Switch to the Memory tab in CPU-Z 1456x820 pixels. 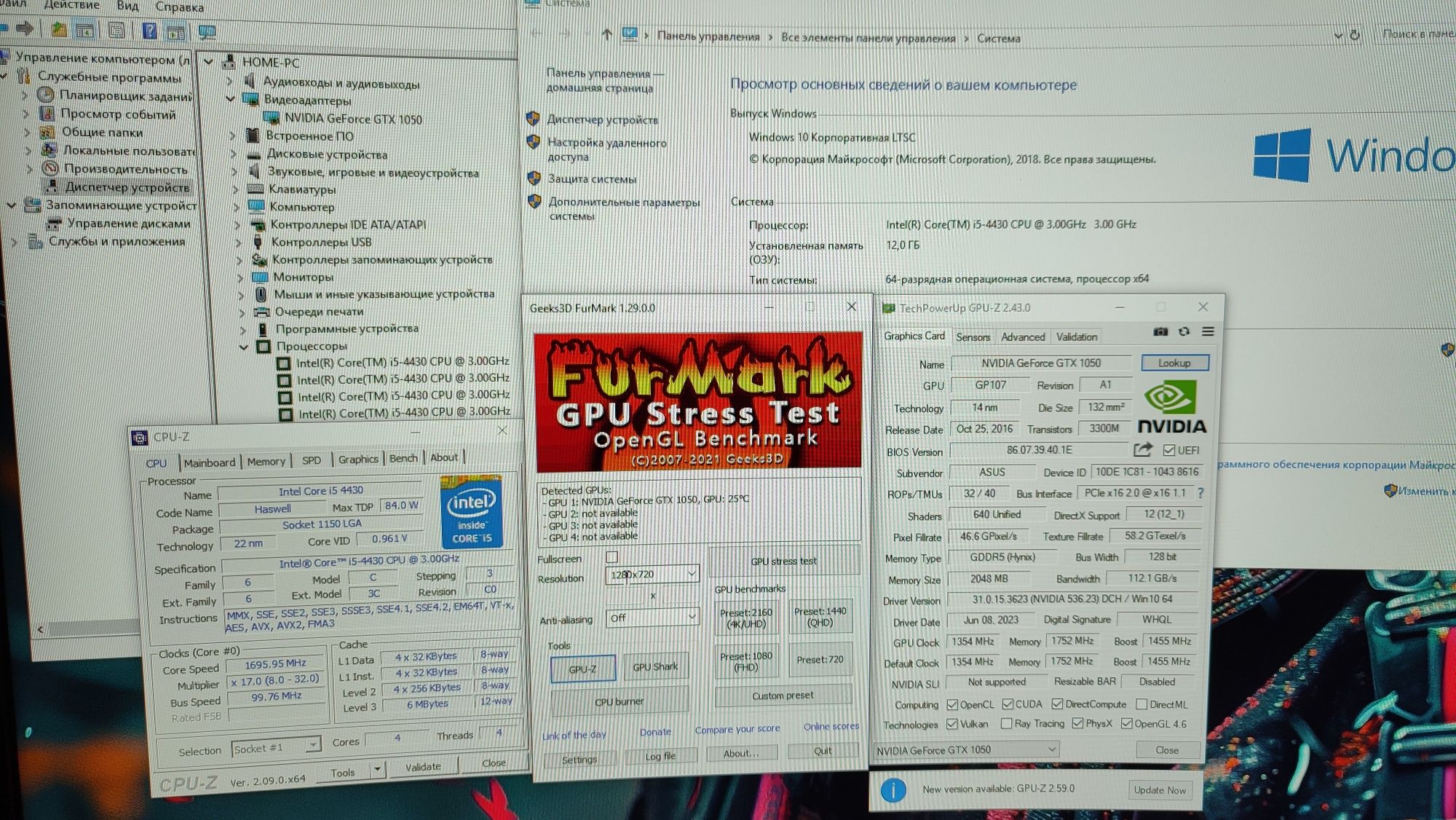click(x=266, y=461)
